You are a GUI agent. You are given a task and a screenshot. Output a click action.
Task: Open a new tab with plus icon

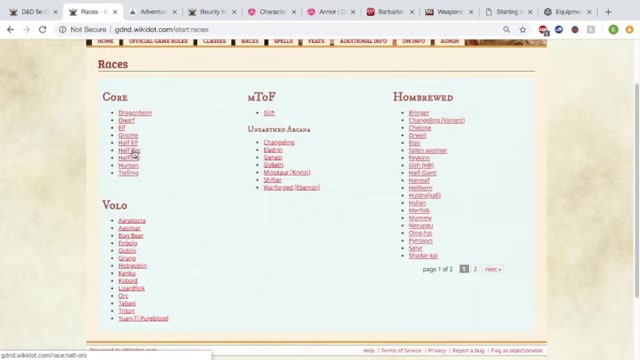pyautogui.click(x=608, y=12)
